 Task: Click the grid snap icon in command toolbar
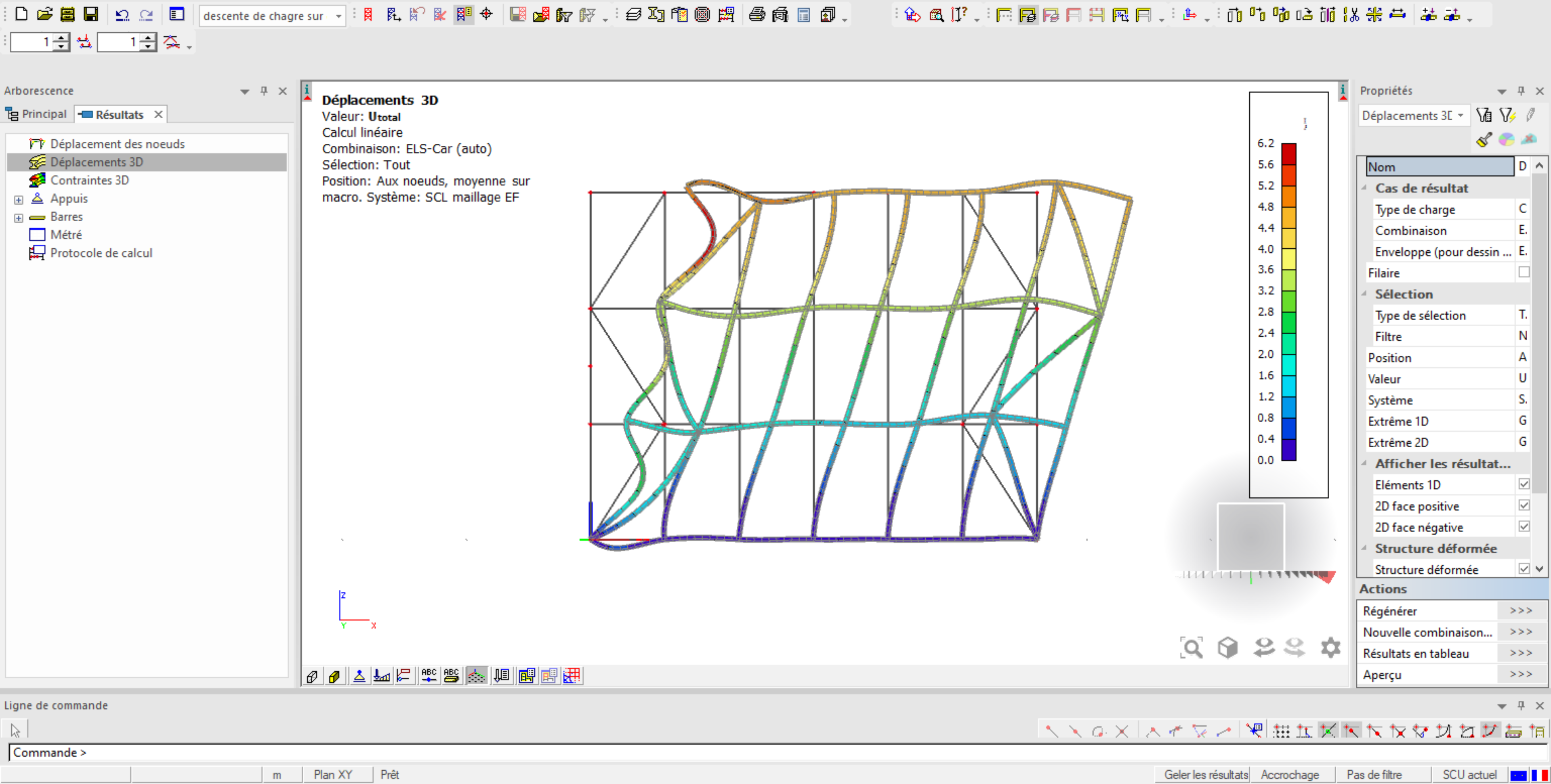point(1281,731)
